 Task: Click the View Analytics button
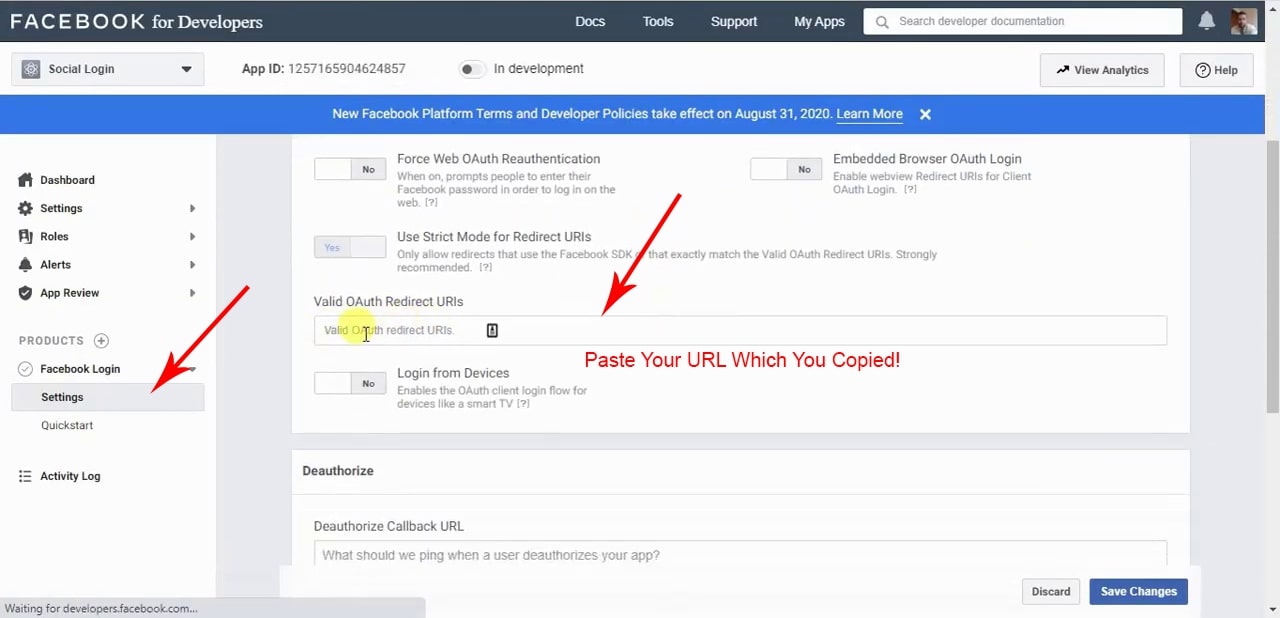[x=1102, y=70]
